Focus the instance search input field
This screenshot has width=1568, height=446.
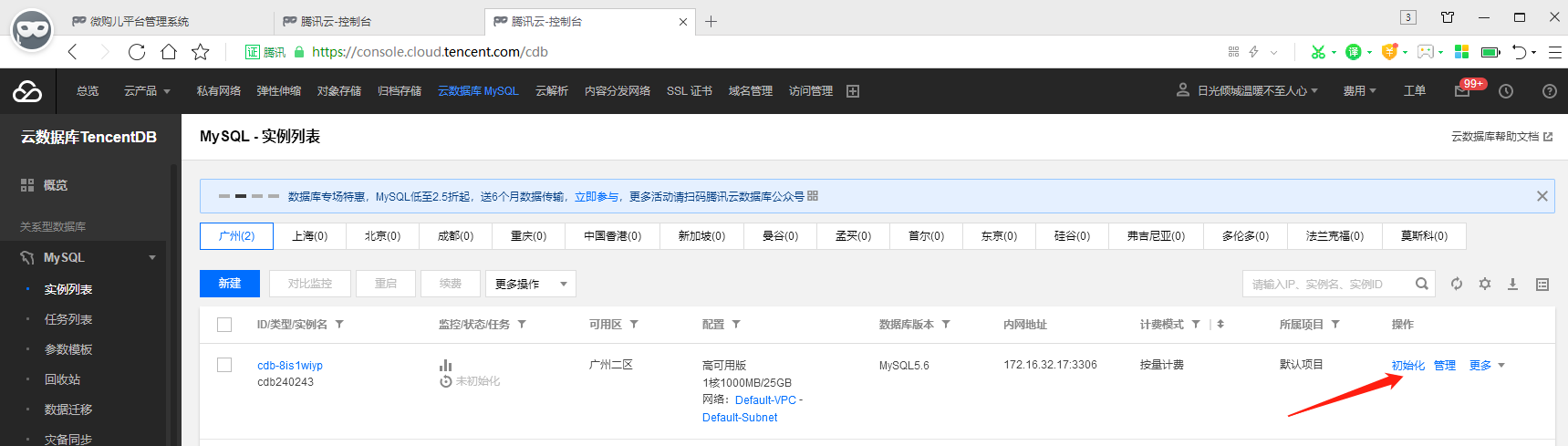(x=1328, y=284)
